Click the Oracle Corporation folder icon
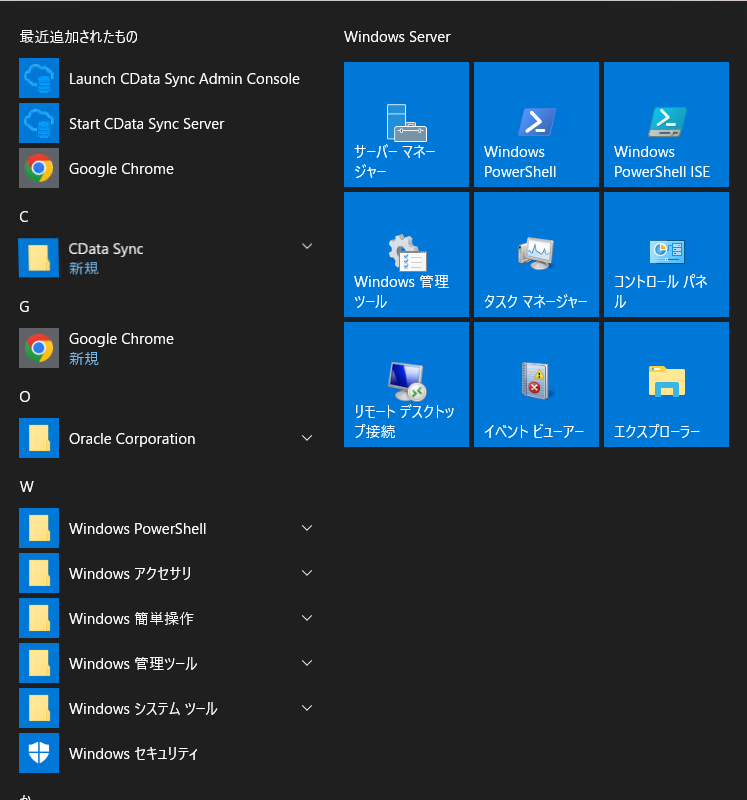 39,438
